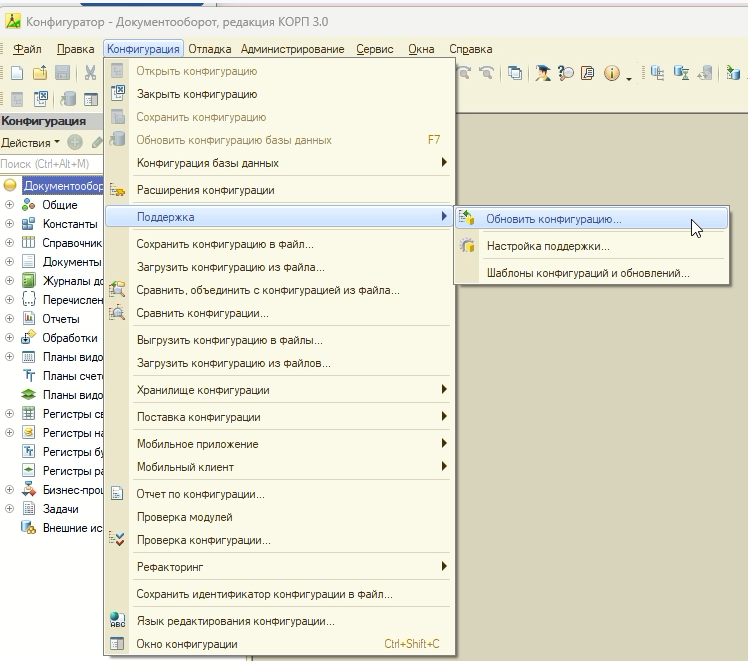Click the Support settings gear icon

point(467,246)
